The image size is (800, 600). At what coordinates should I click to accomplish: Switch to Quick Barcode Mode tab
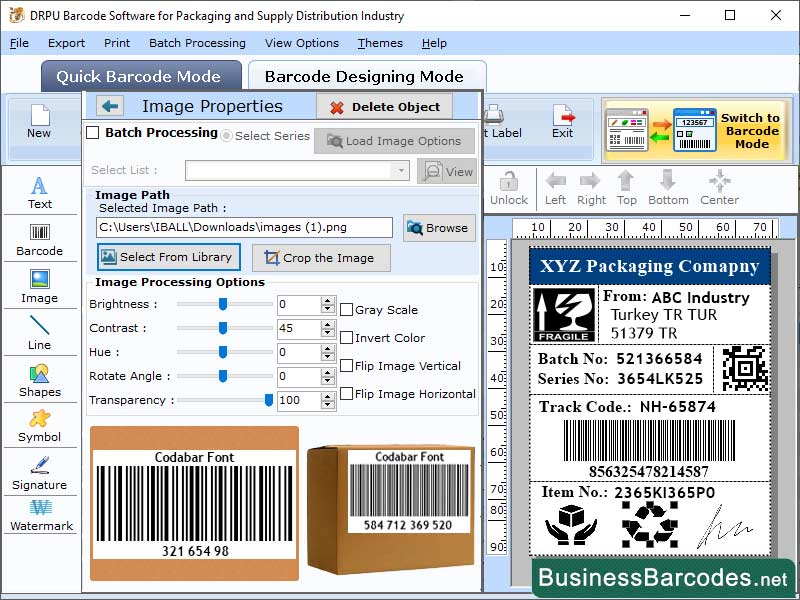pyautogui.click(x=141, y=76)
